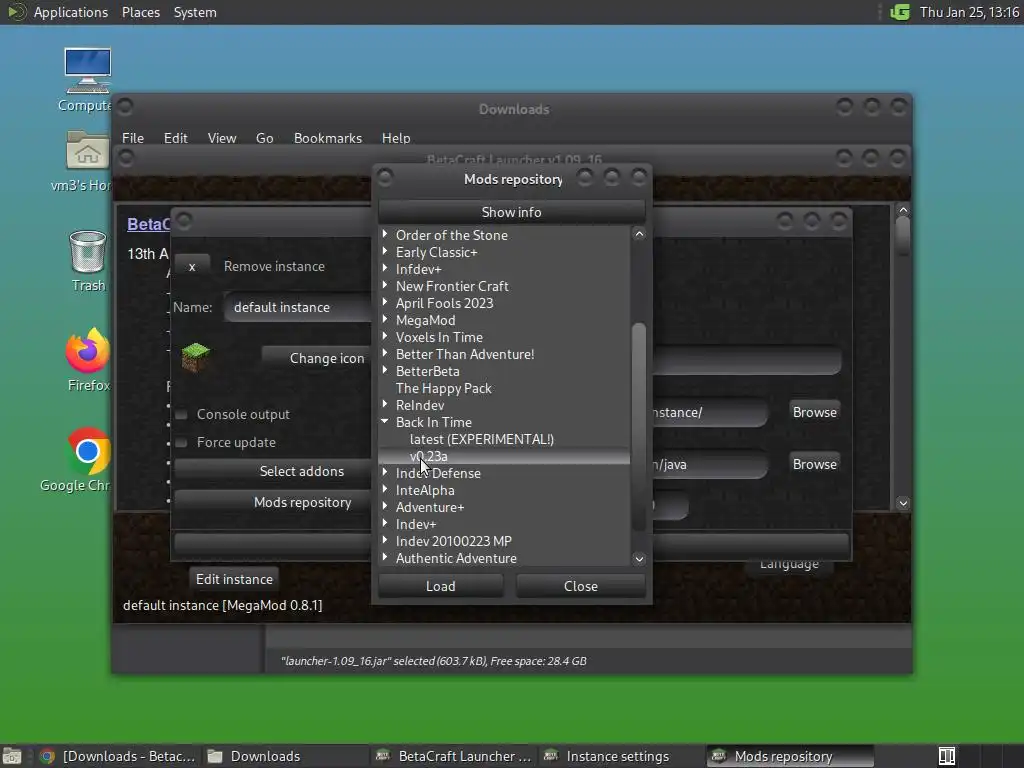Enable the Force update checkbox
Viewport: 1024px width, 768px height.
pyautogui.click(x=182, y=442)
